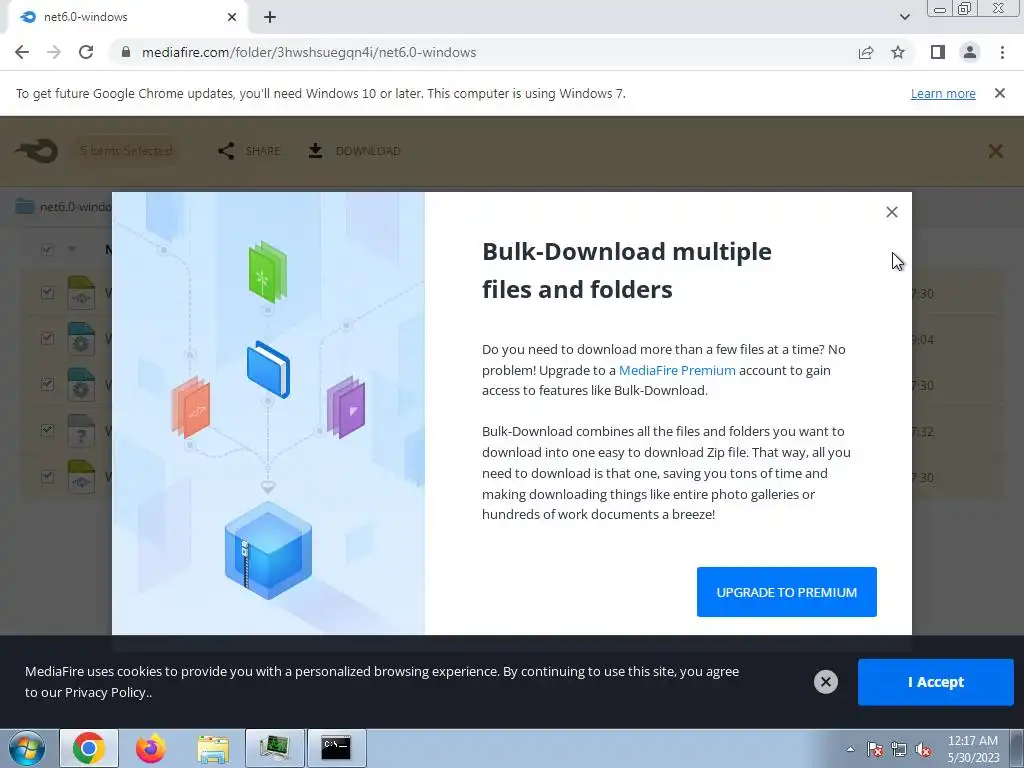Expand the selection dropdown arrow beside select-all
The image size is (1024, 768).
point(72,249)
